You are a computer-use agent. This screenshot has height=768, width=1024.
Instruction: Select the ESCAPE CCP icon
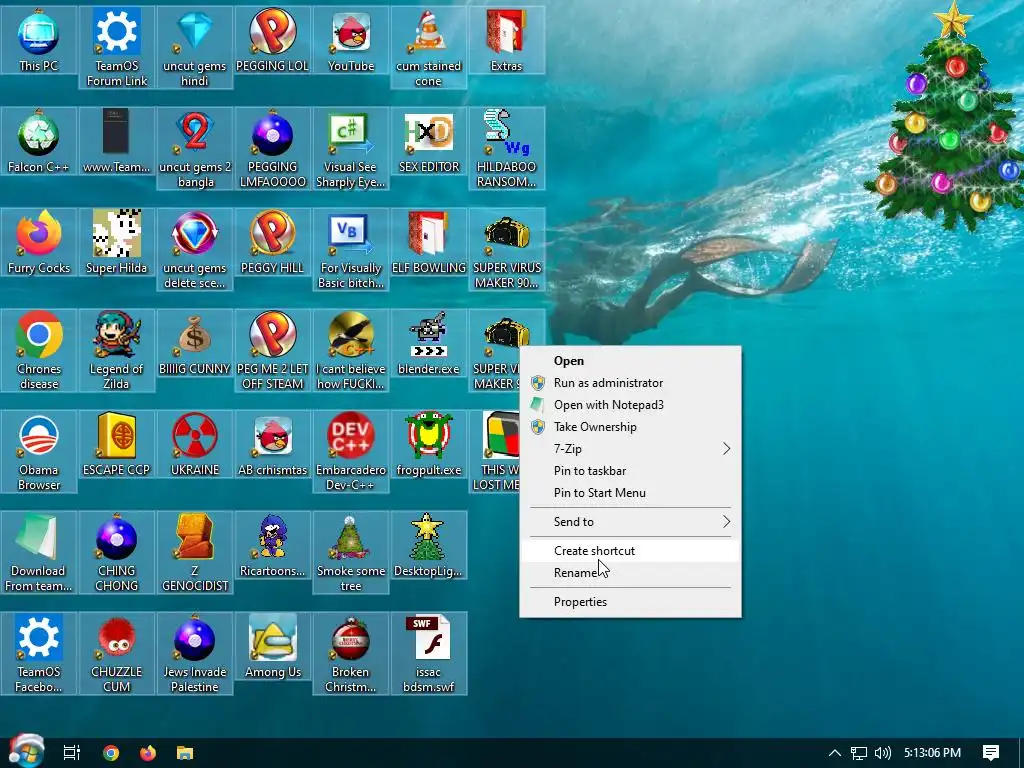coord(117,444)
